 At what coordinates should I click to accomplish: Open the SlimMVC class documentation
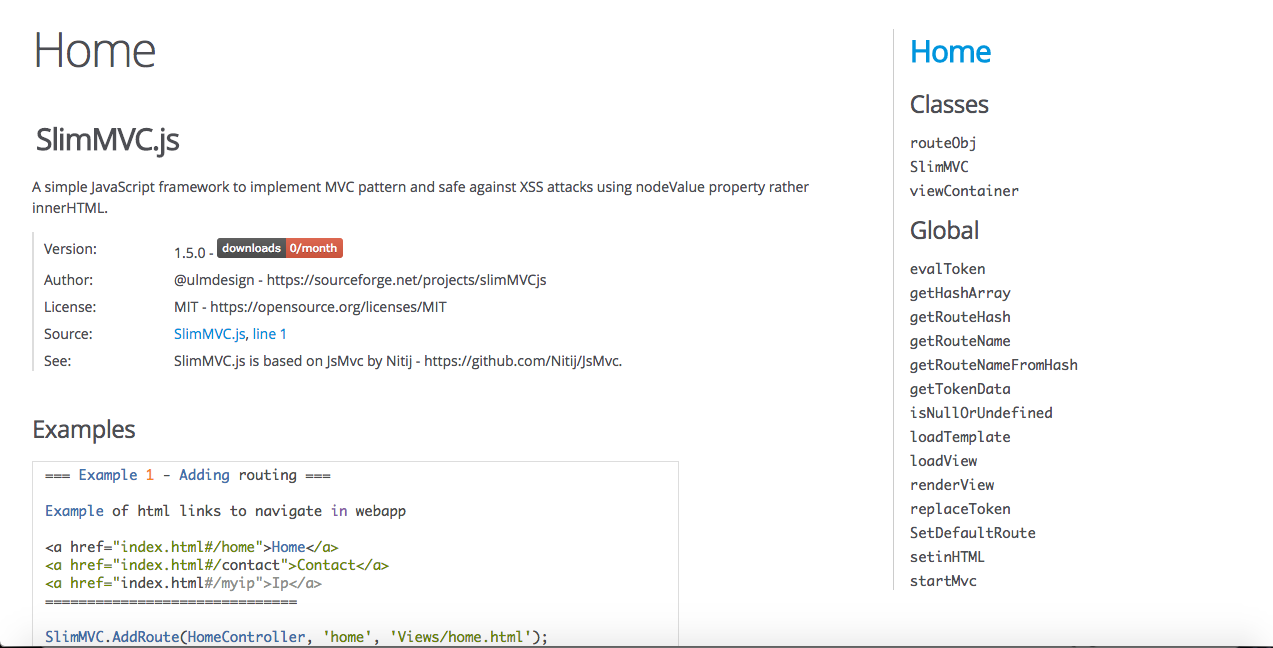[938, 166]
